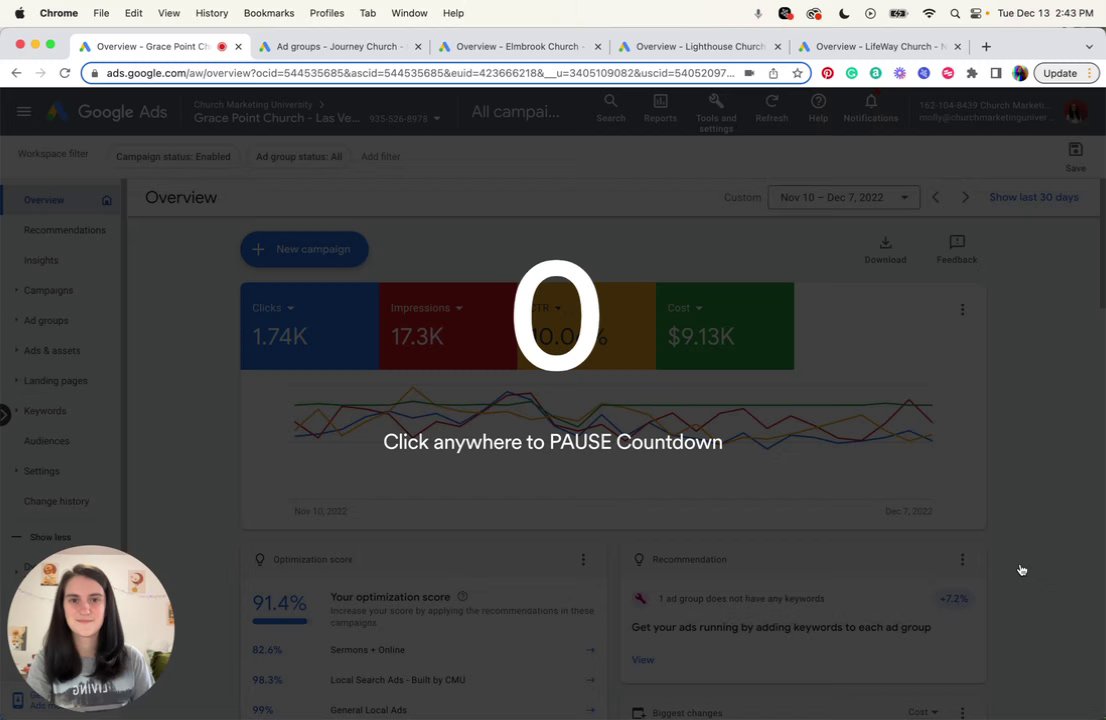Open General Local Ads score row
The width and height of the screenshot is (1106, 720).
(x=423, y=710)
